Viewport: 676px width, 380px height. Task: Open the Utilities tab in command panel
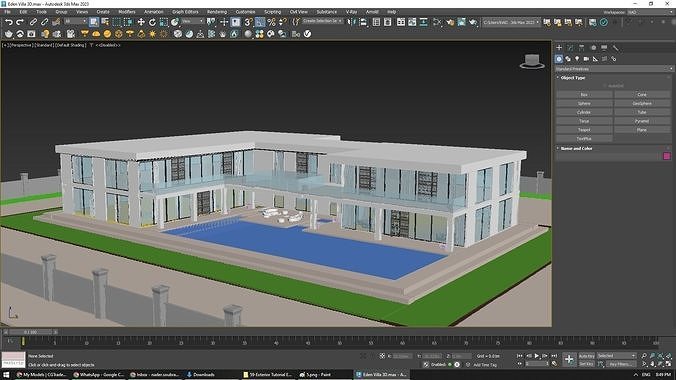616,47
